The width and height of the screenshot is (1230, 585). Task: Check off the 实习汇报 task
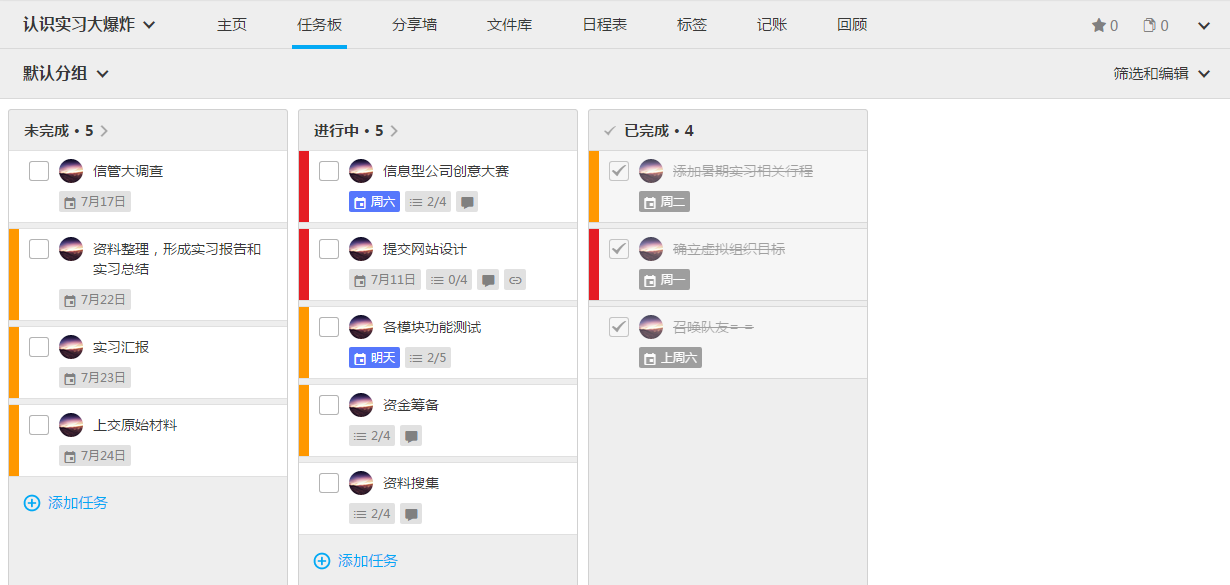pyautogui.click(x=39, y=347)
